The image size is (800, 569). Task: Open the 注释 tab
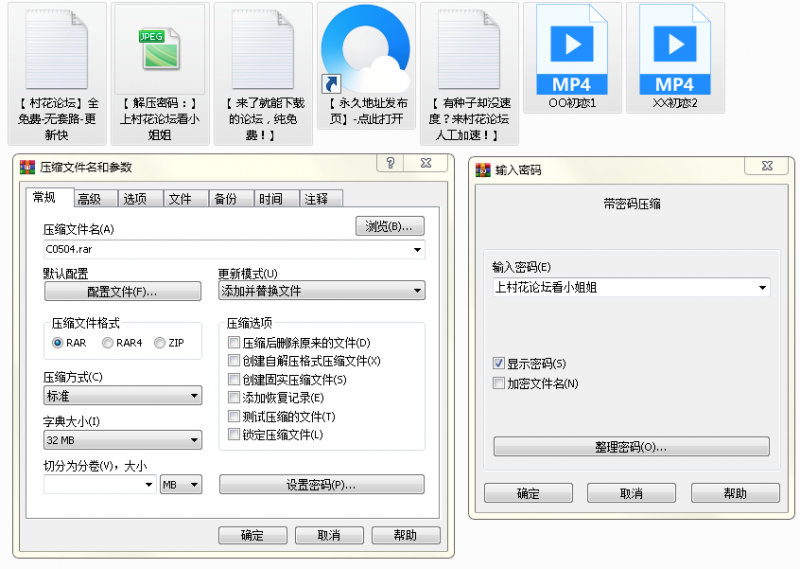(316, 199)
